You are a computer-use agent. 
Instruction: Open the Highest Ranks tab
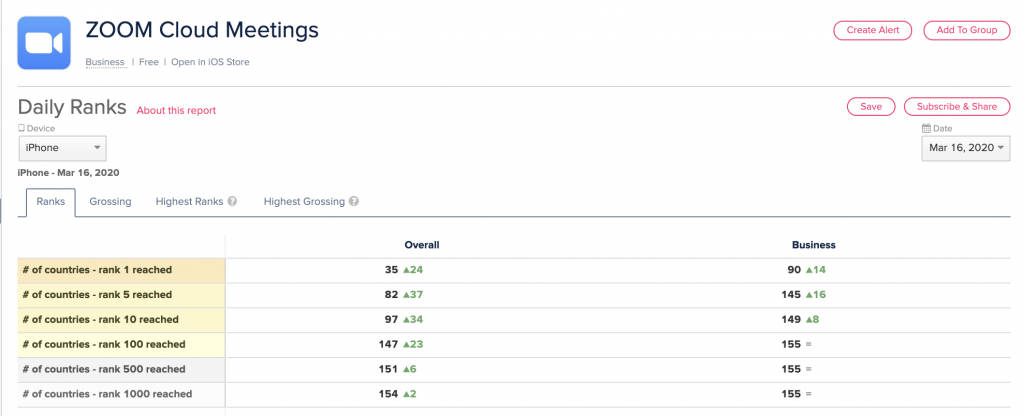click(x=189, y=202)
